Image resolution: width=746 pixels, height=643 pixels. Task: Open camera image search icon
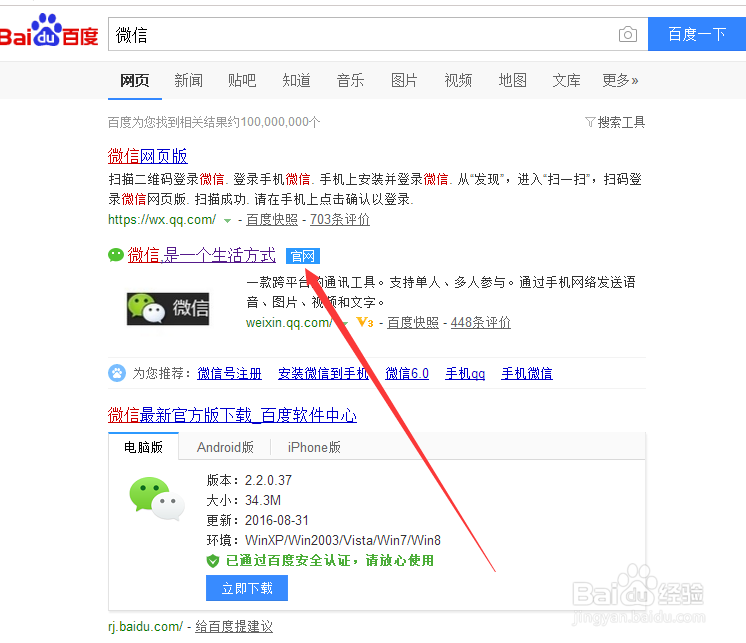pos(628,34)
